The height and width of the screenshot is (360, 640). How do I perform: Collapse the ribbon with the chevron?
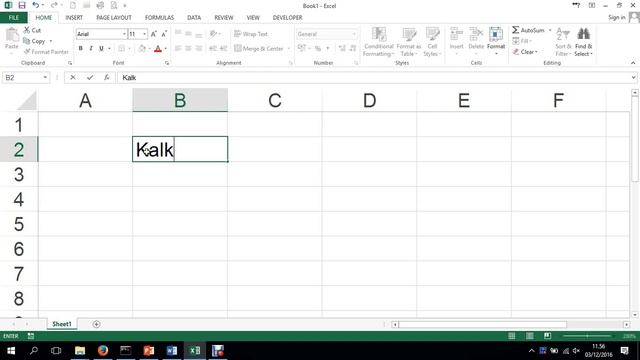(633, 63)
